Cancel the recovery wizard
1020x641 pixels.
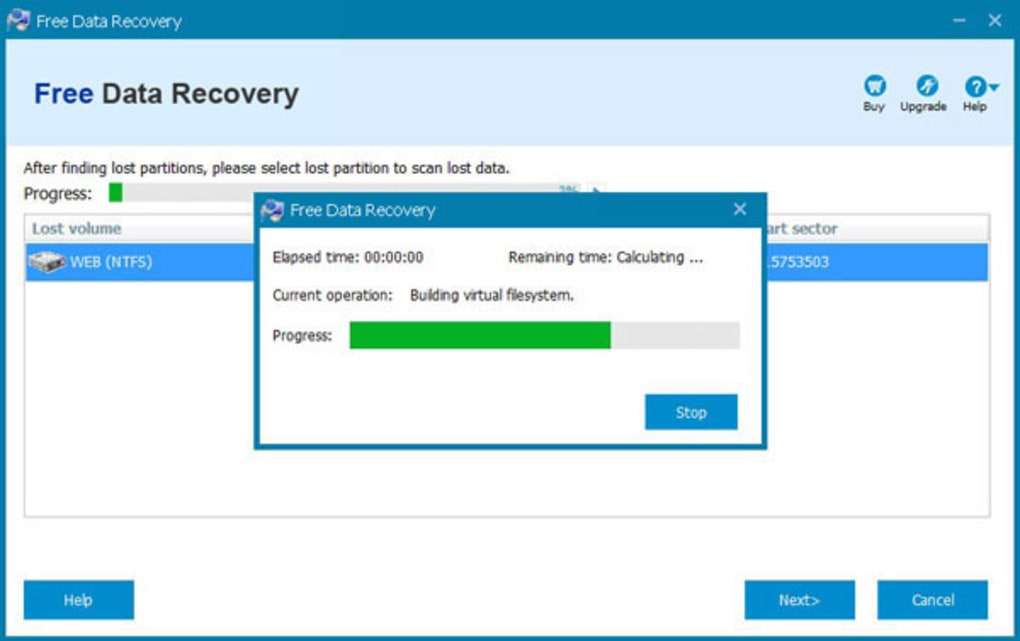coord(932,600)
